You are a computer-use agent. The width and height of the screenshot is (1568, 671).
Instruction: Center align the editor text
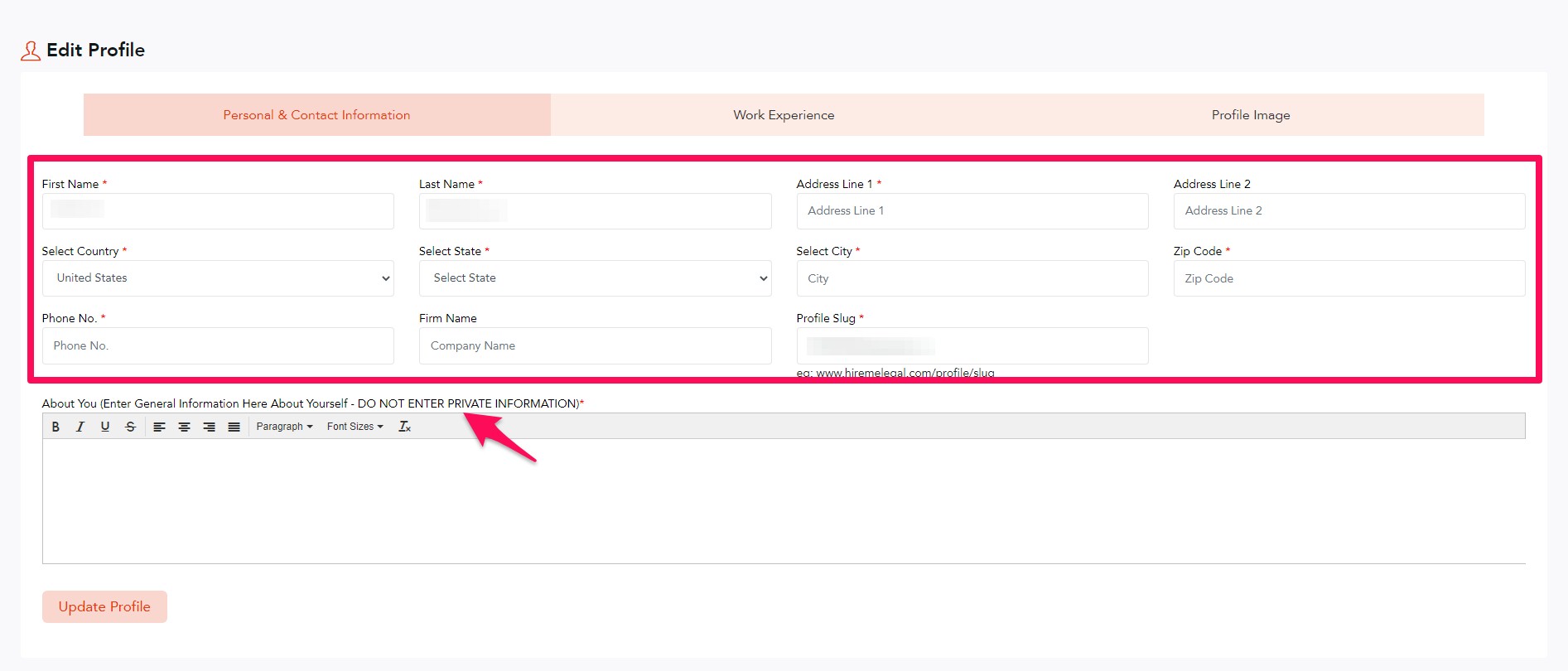coord(184,427)
